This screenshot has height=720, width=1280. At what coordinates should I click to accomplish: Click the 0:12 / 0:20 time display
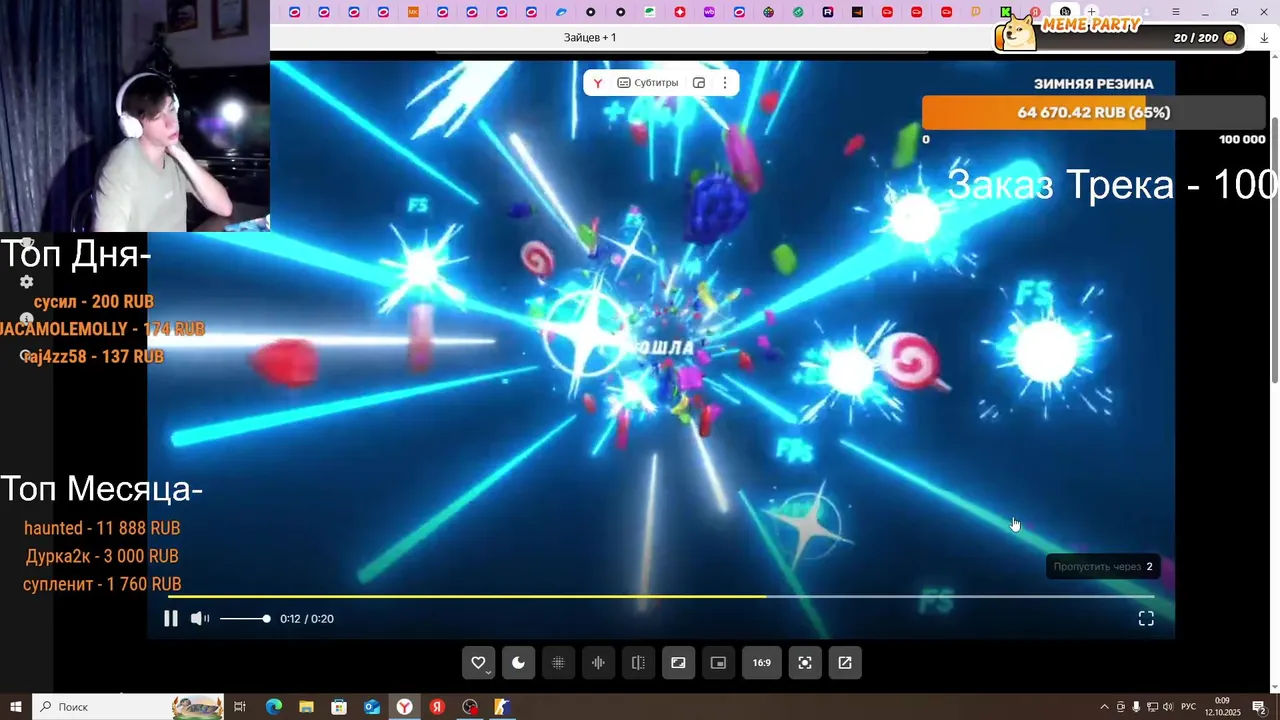pos(307,619)
